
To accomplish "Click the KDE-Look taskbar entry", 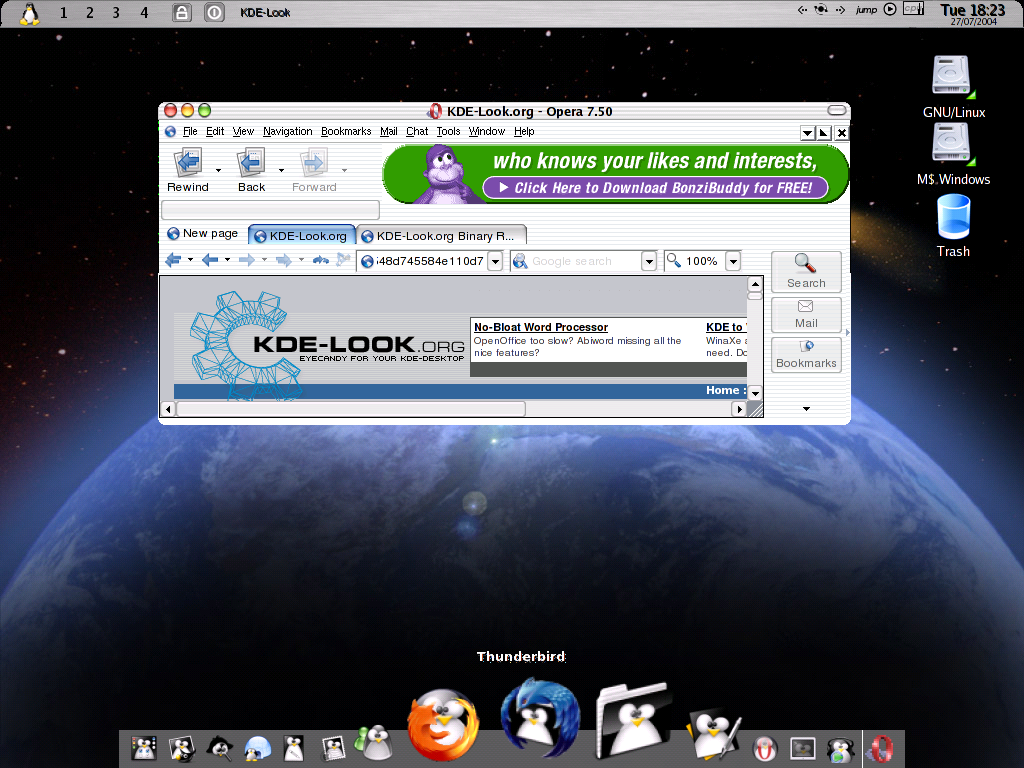I will 265,13.
